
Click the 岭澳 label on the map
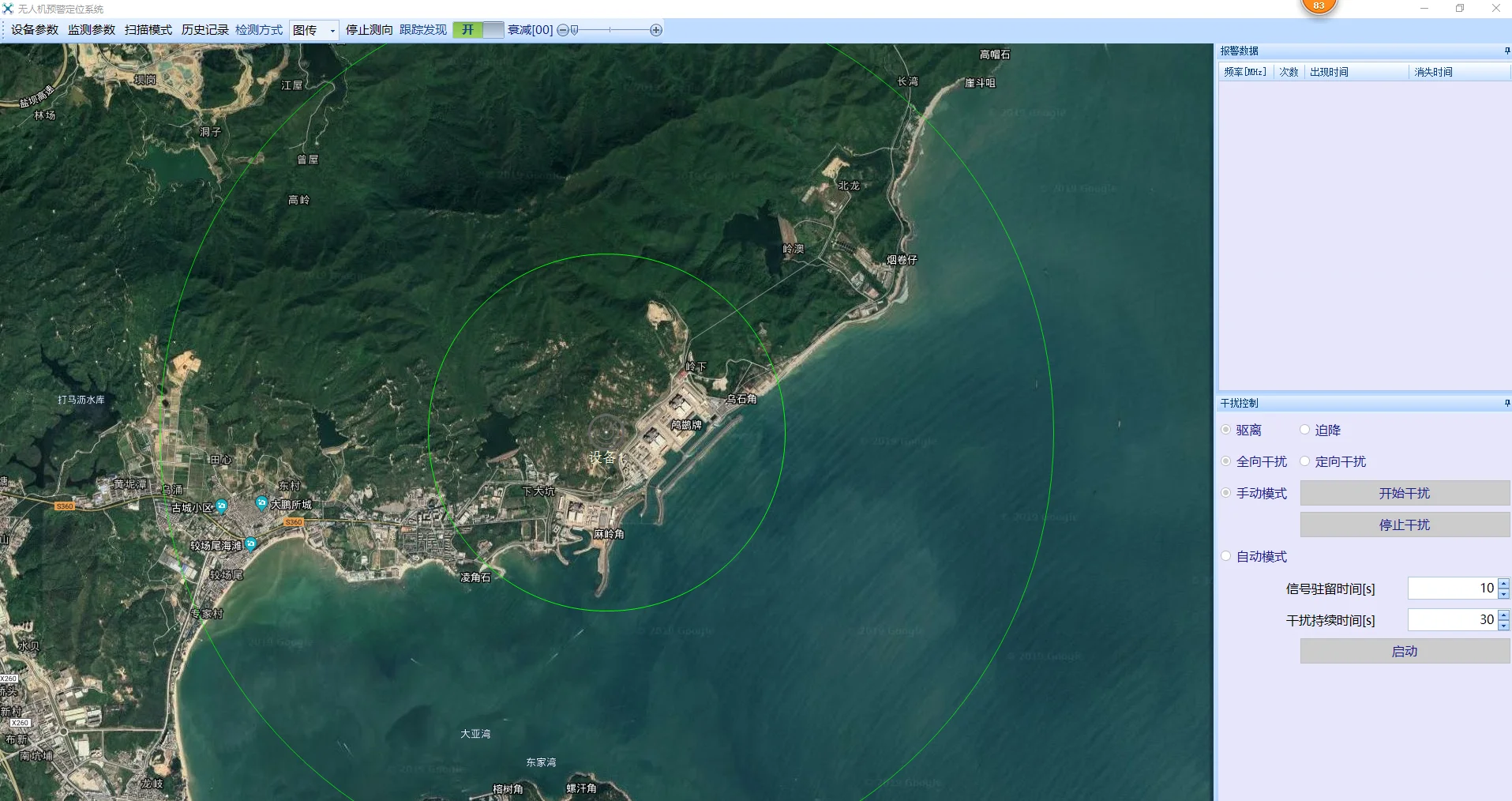coord(794,249)
